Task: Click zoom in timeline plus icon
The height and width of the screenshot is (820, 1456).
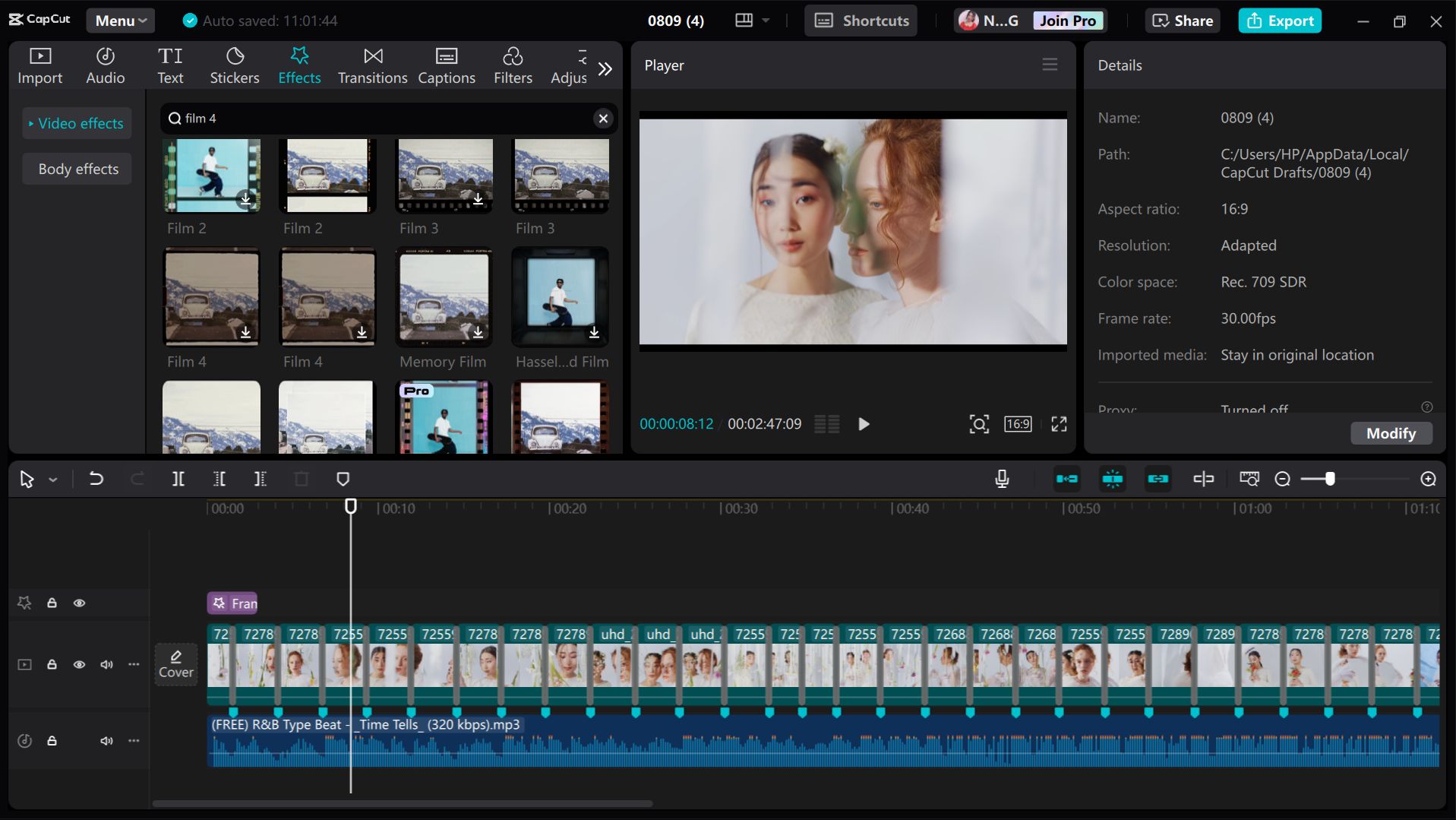Action: (x=1428, y=479)
